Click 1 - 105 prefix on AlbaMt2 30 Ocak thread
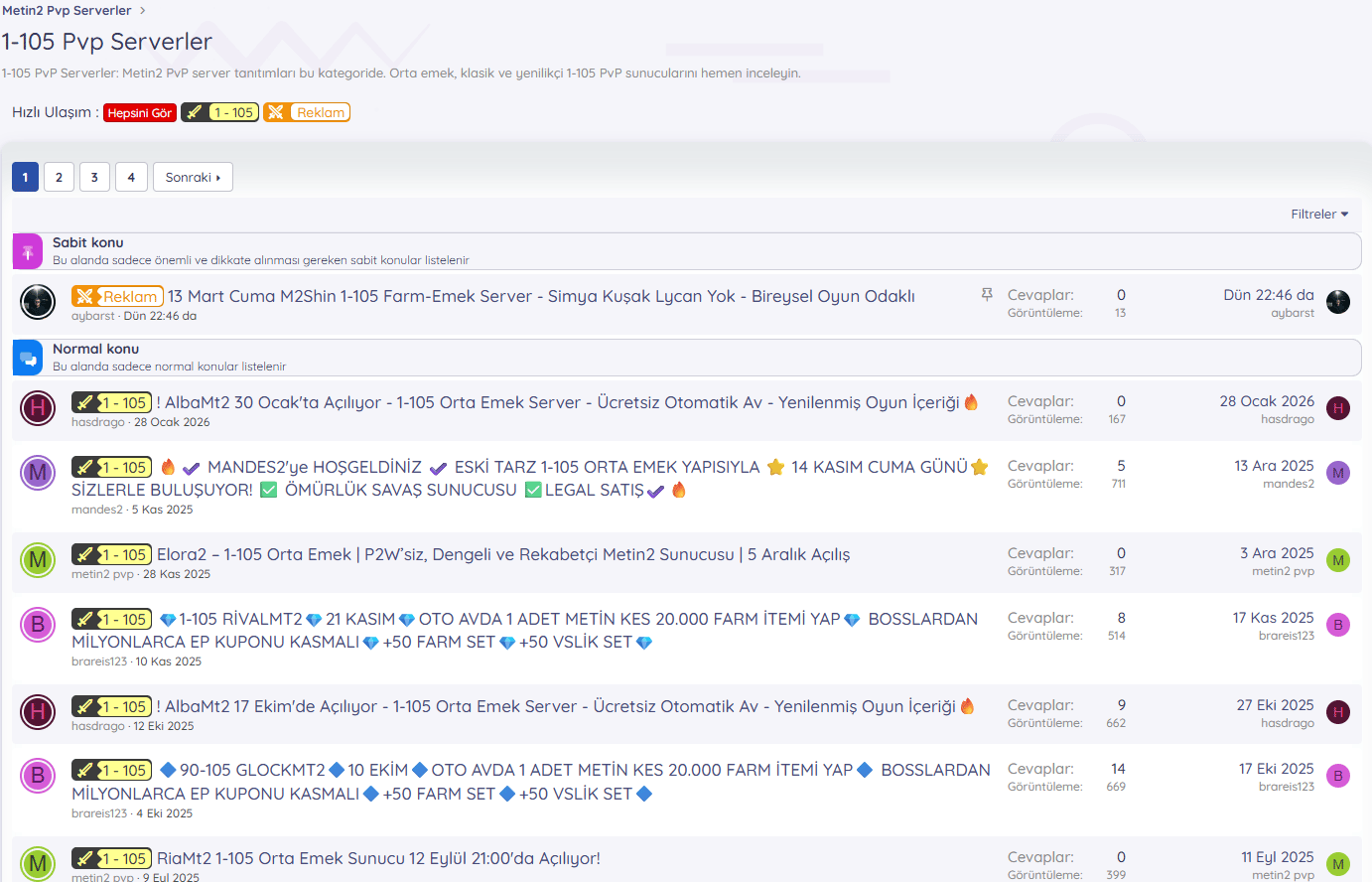 [111, 402]
